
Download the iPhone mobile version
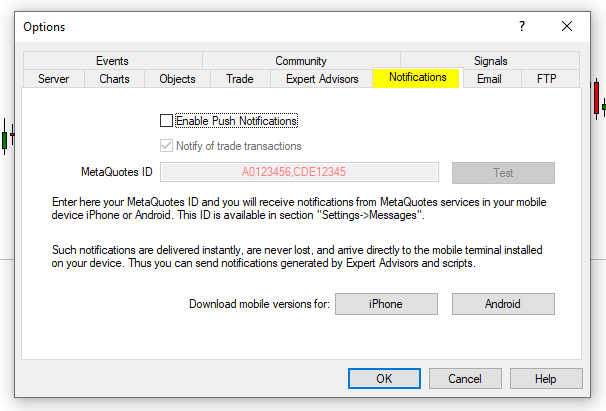(x=385, y=304)
